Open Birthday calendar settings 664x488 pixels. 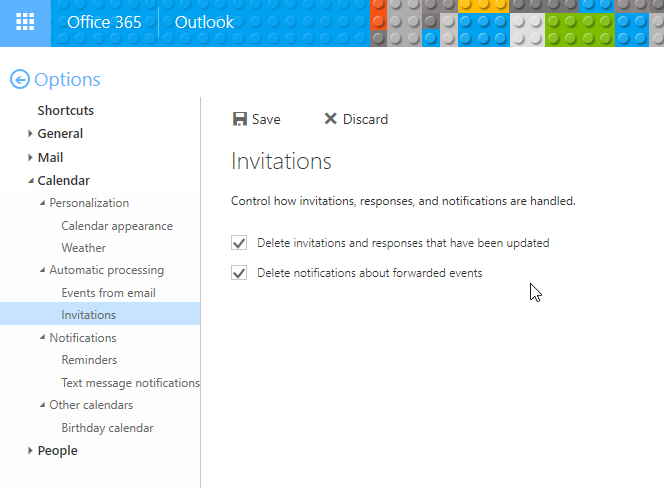(x=107, y=428)
